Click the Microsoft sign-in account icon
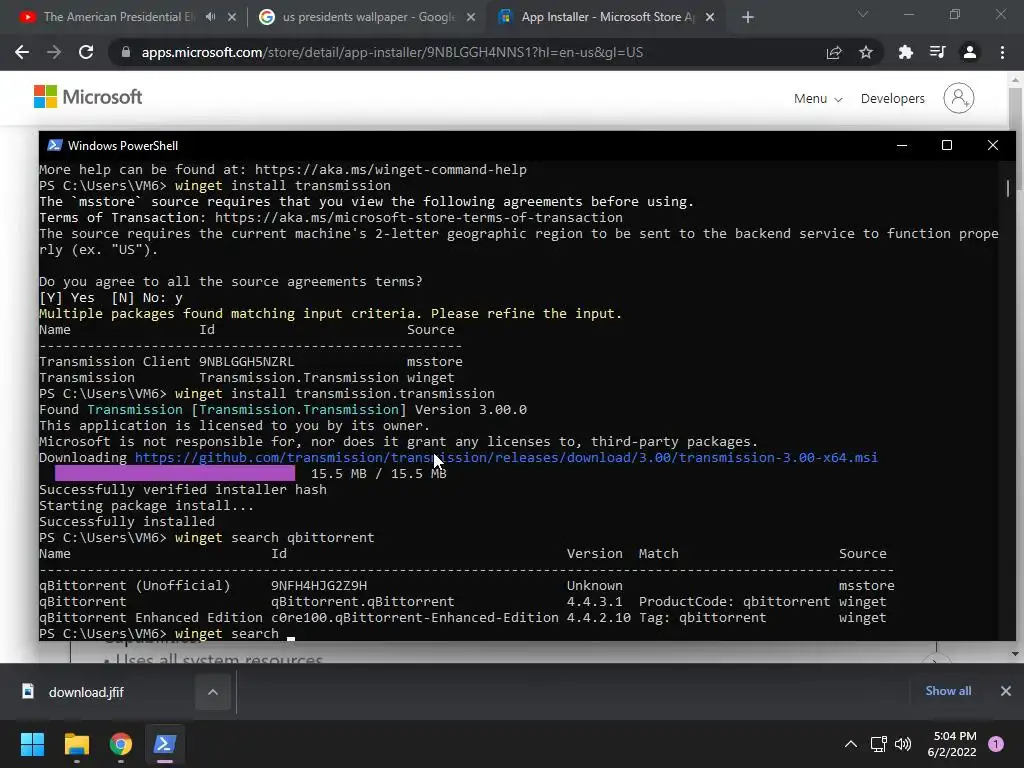Viewport: 1024px width, 768px height. click(958, 98)
